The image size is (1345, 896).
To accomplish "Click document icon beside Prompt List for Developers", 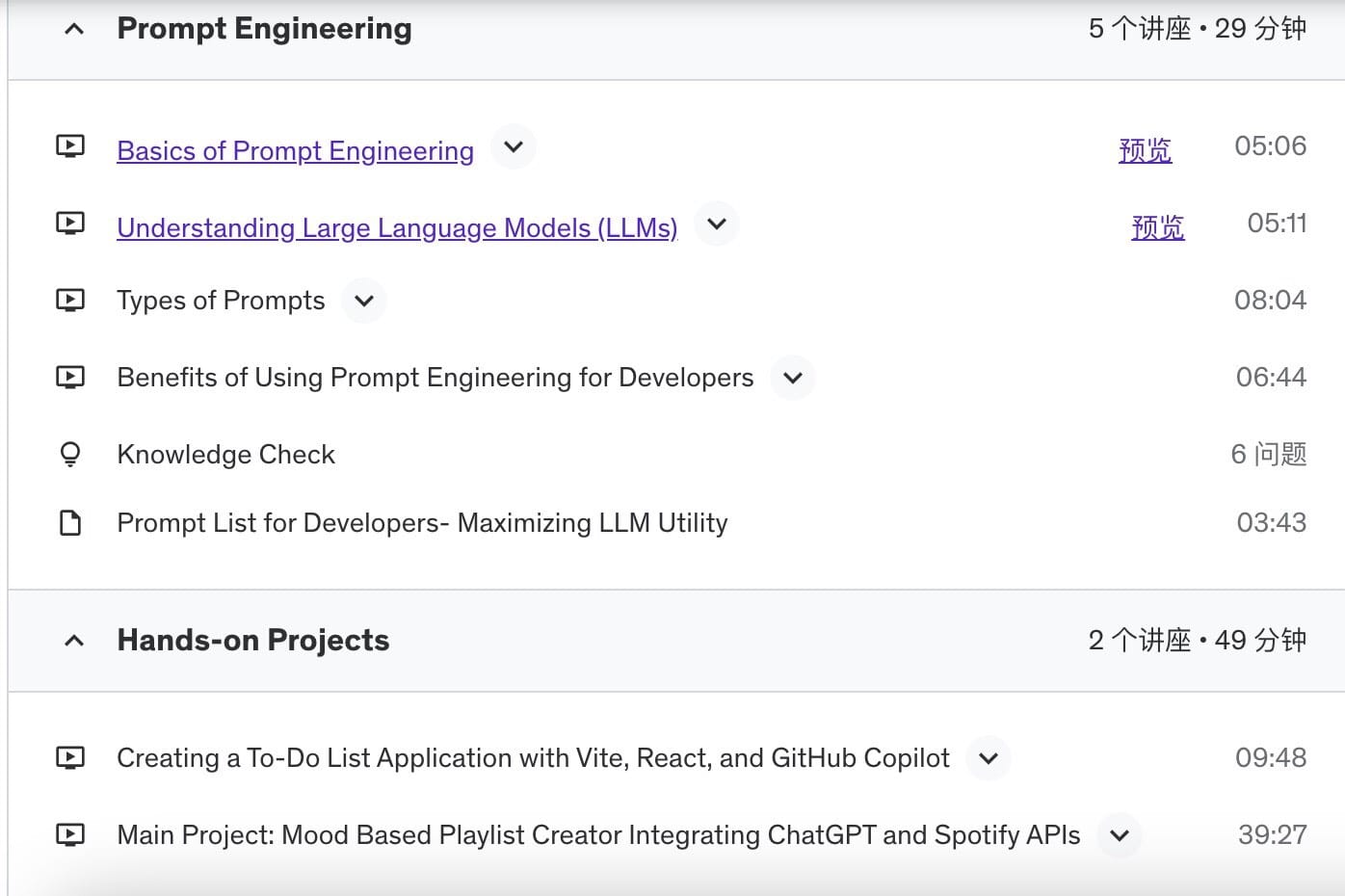I will pos(70,523).
